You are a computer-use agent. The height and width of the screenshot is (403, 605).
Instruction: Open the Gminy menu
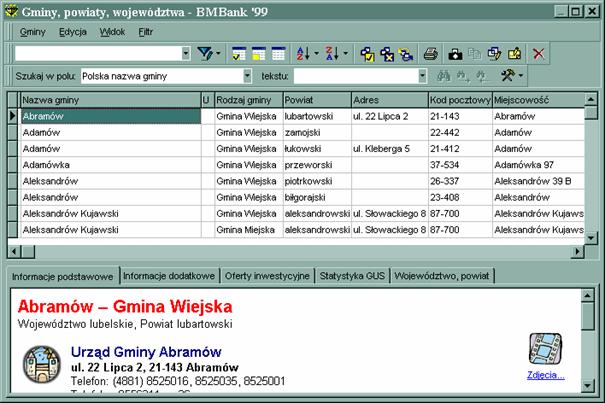(32, 32)
